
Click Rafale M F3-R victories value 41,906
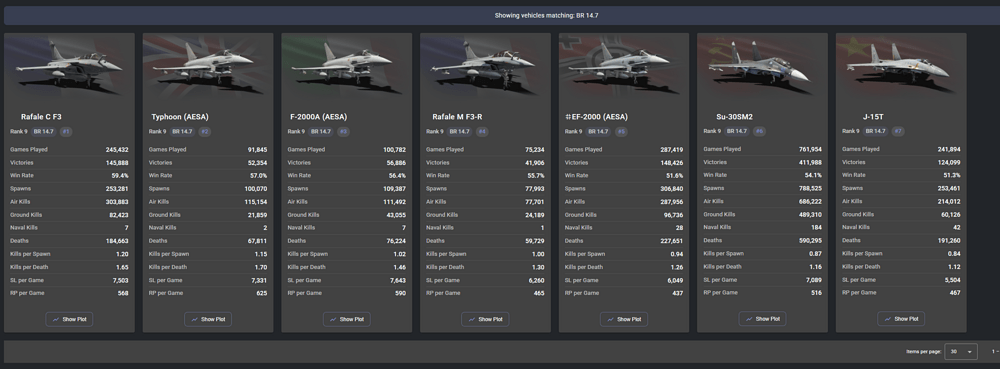(534, 163)
